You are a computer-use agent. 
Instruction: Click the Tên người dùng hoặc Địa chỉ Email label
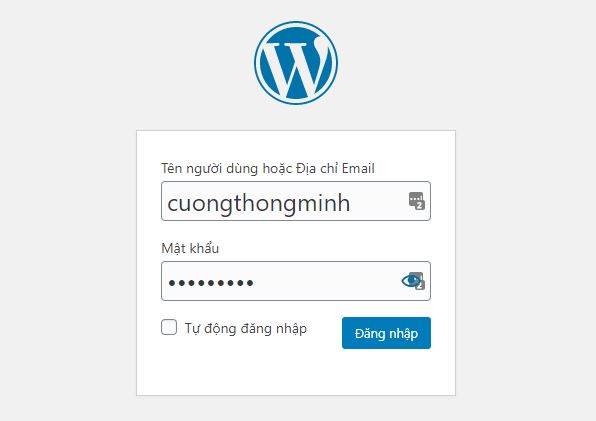pos(268,168)
